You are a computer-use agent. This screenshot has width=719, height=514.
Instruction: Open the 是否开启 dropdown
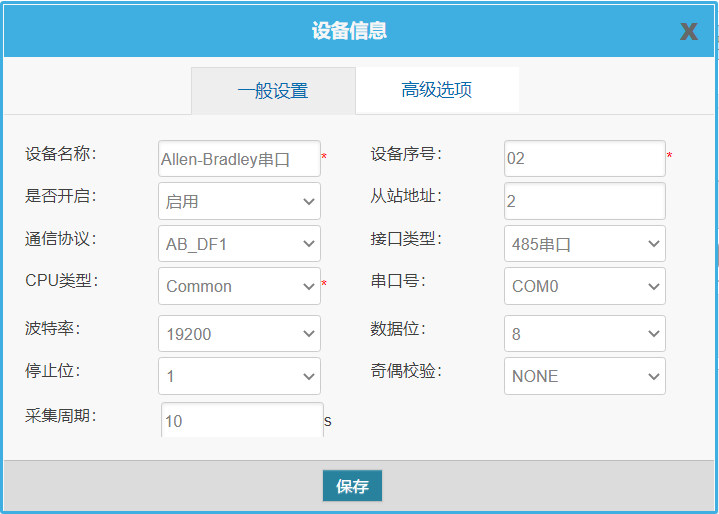pos(239,201)
